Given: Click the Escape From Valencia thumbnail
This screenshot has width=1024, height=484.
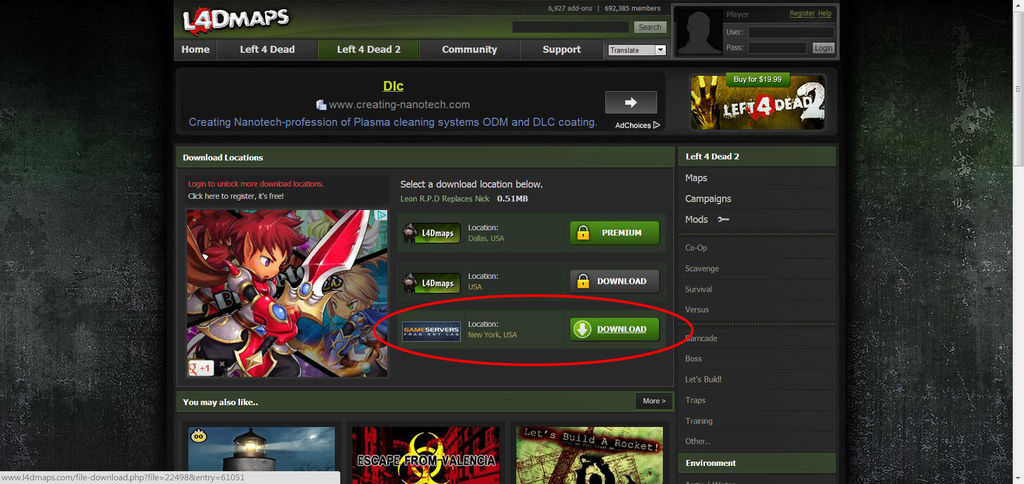Looking at the screenshot, I should pos(426,455).
